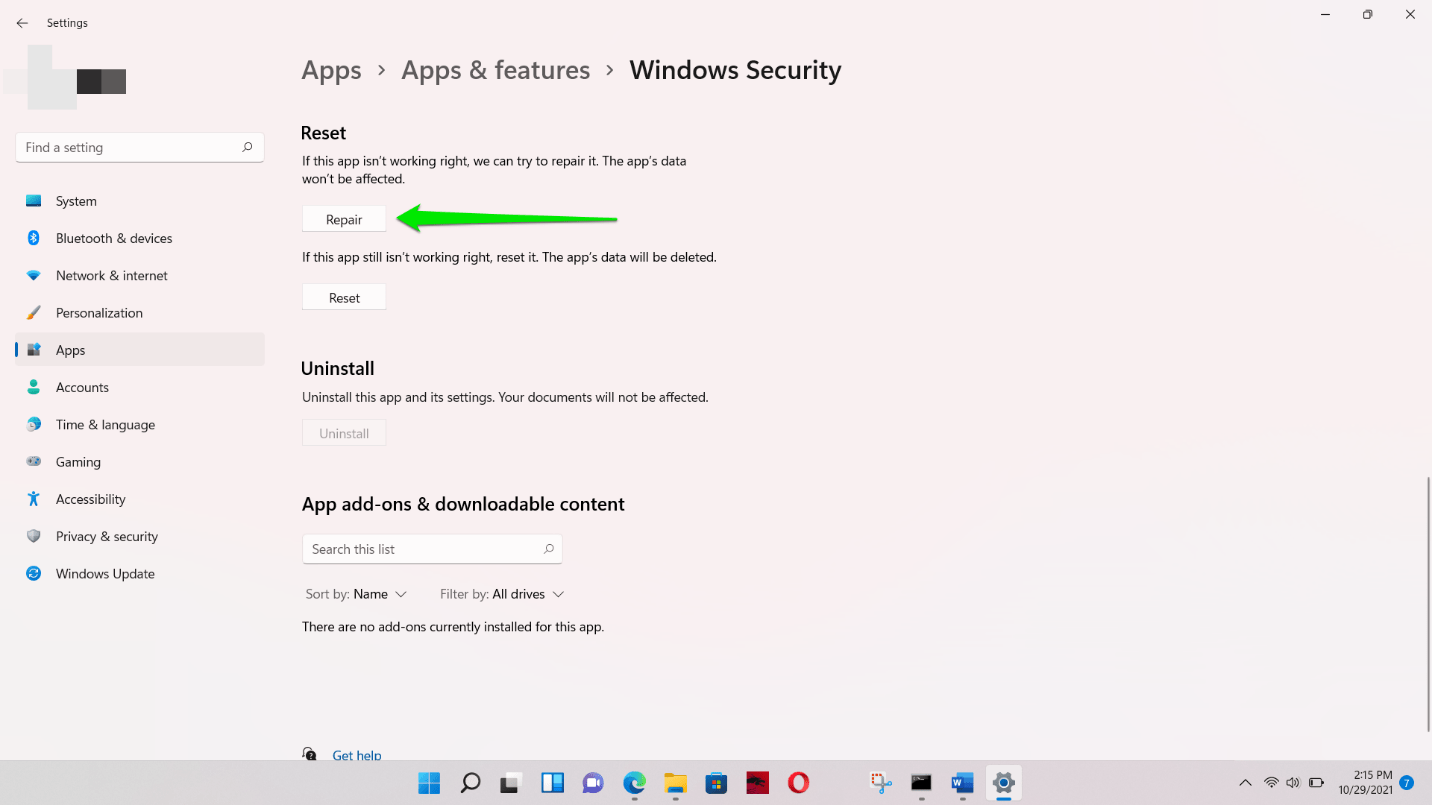This screenshot has width=1432, height=805.
Task: Click the Find a setting search box
Action: [139, 147]
